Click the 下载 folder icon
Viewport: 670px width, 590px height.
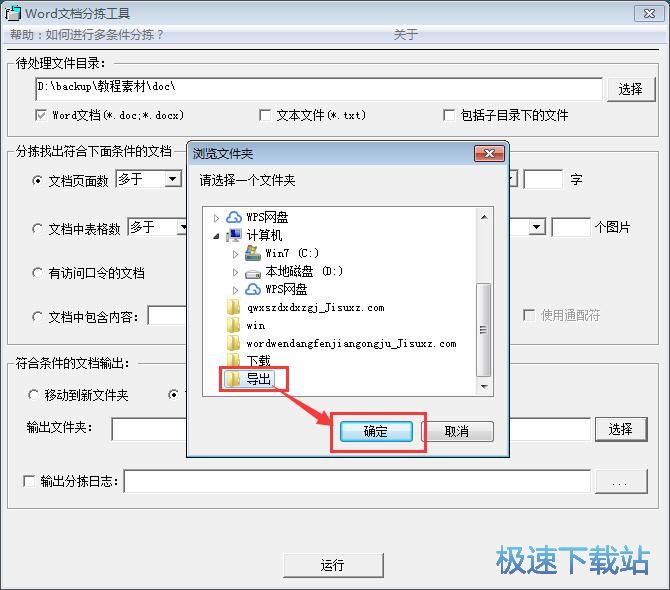click(x=233, y=360)
